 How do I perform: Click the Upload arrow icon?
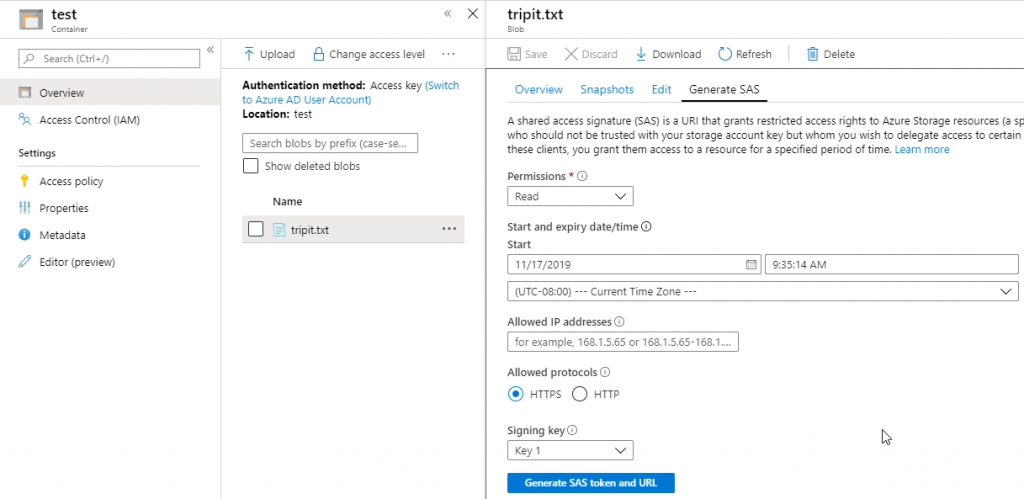coord(248,54)
